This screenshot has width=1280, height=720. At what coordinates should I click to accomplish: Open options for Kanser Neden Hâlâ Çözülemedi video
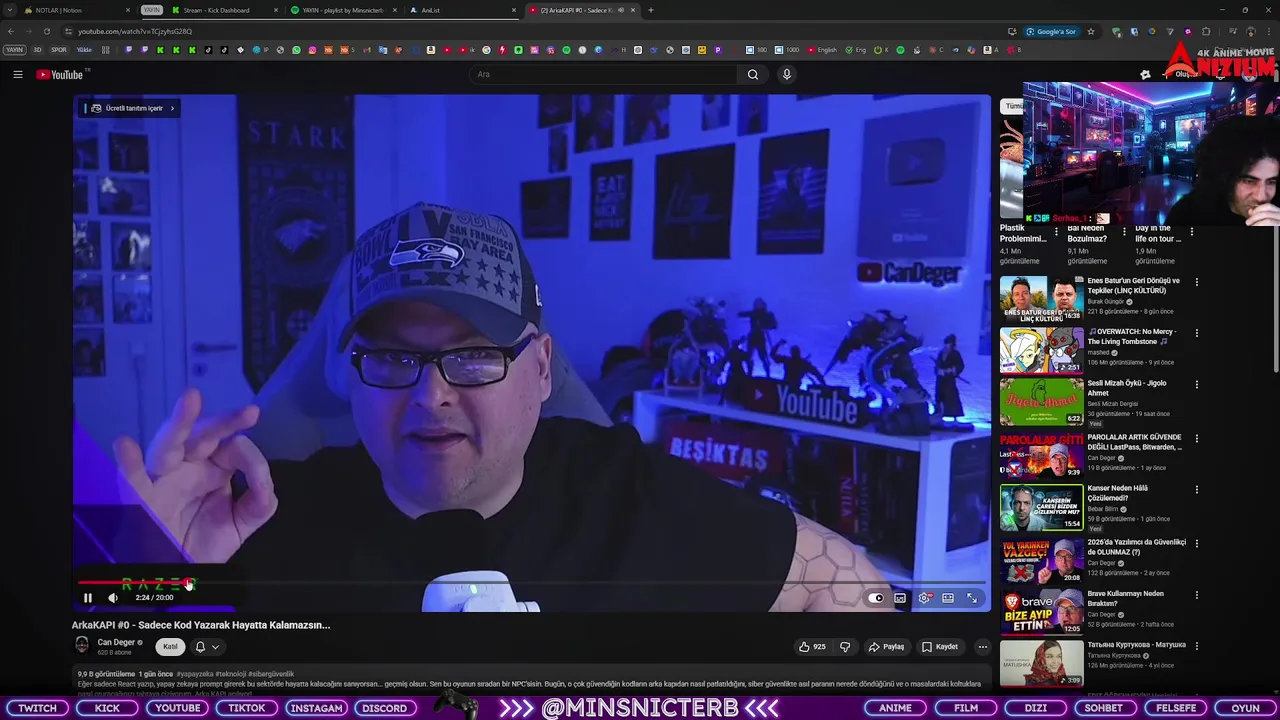(1196, 489)
